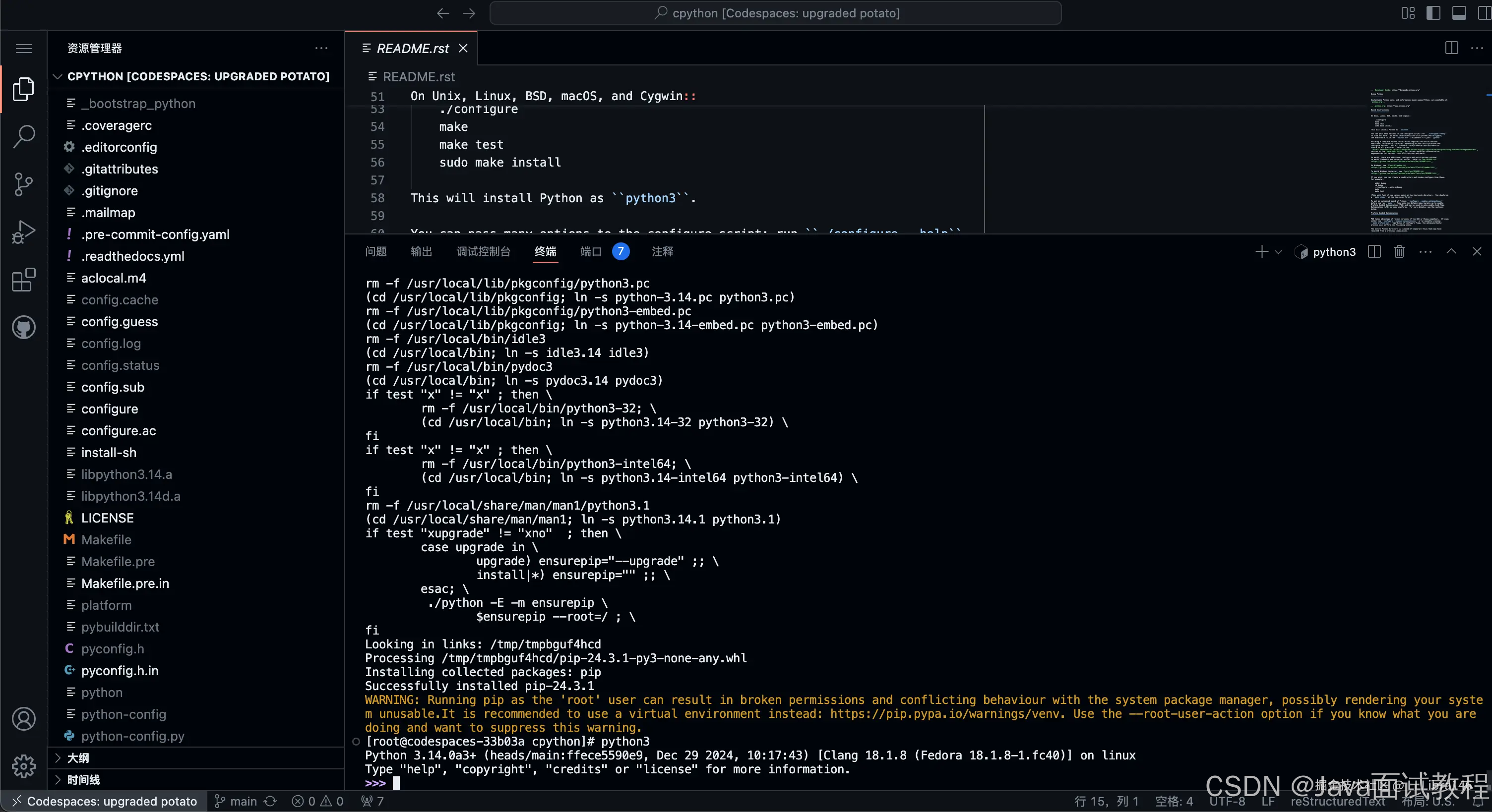Close the README.rst editor tab
Viewport: 1492px width, 812px height.
tap(463, 48)
